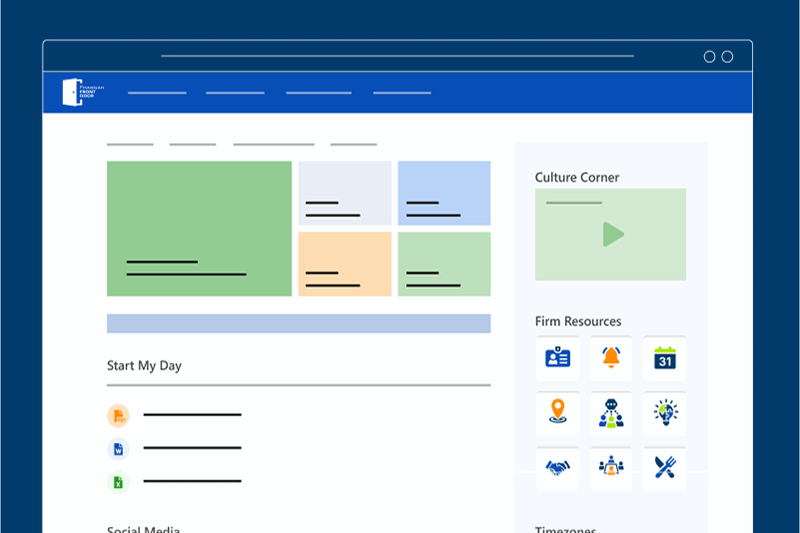The width and height of the screenshot is (800, 533).
Task: Open the orange location pin icon
Action: pyautogui.click(x=558, y=412)
